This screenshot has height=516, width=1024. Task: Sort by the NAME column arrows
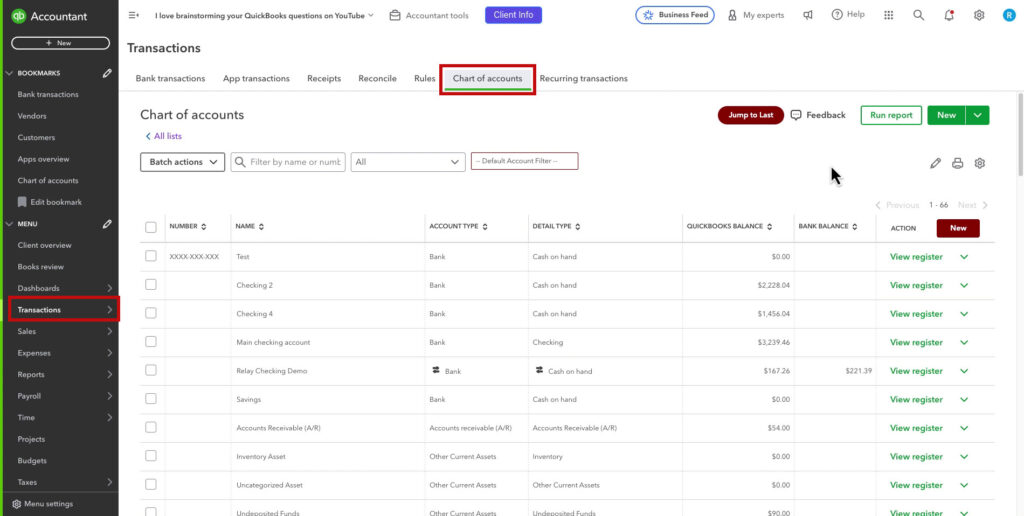(261, 227)
